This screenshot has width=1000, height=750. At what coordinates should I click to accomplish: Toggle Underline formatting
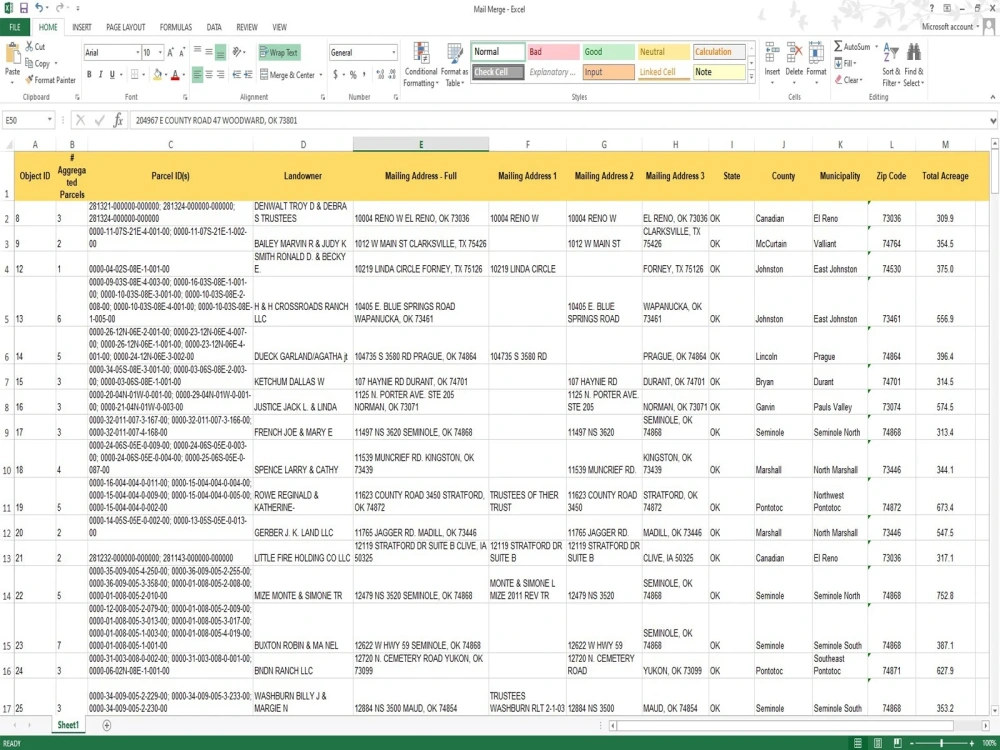[112, 75]
